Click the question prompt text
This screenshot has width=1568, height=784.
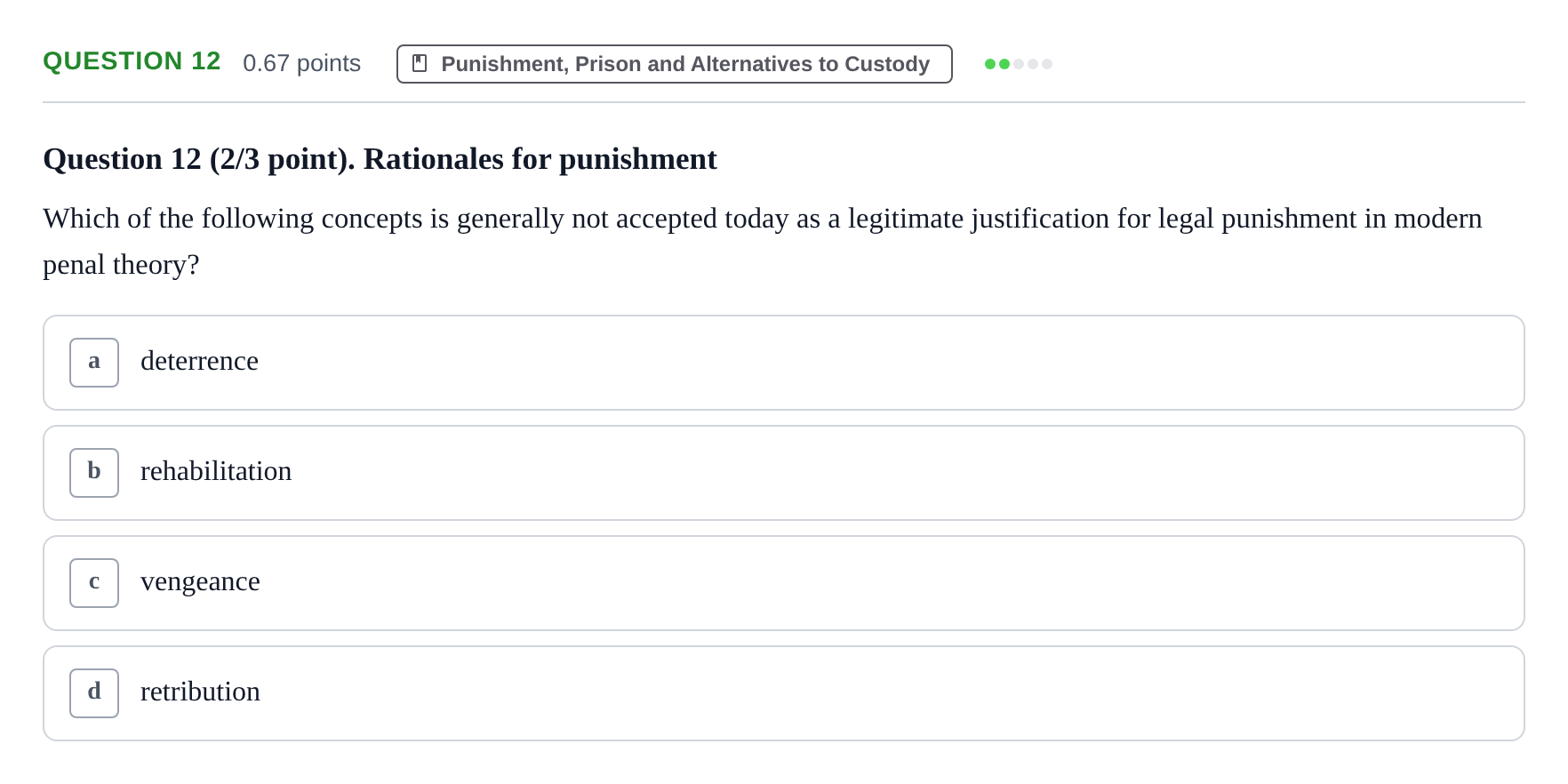pyautogui.click(x=763, y=241)
